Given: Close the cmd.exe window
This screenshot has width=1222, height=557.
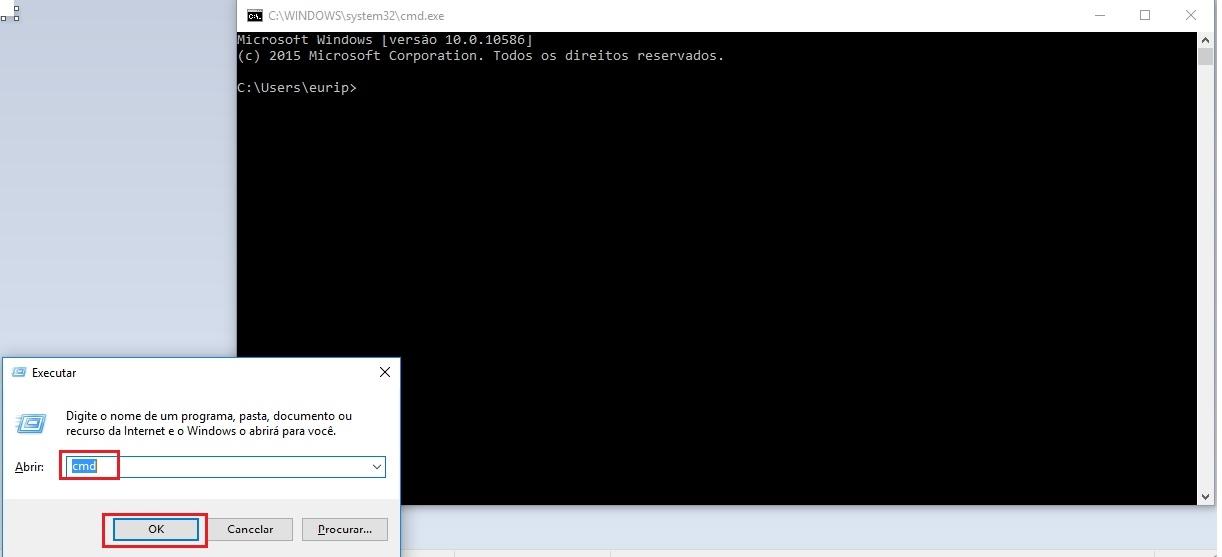Looking at the screenshot, I should (x=1191, y=15).
